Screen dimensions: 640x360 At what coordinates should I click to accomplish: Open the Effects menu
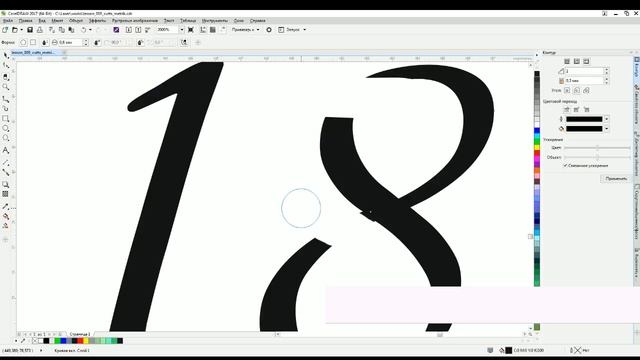click(97, 20)
